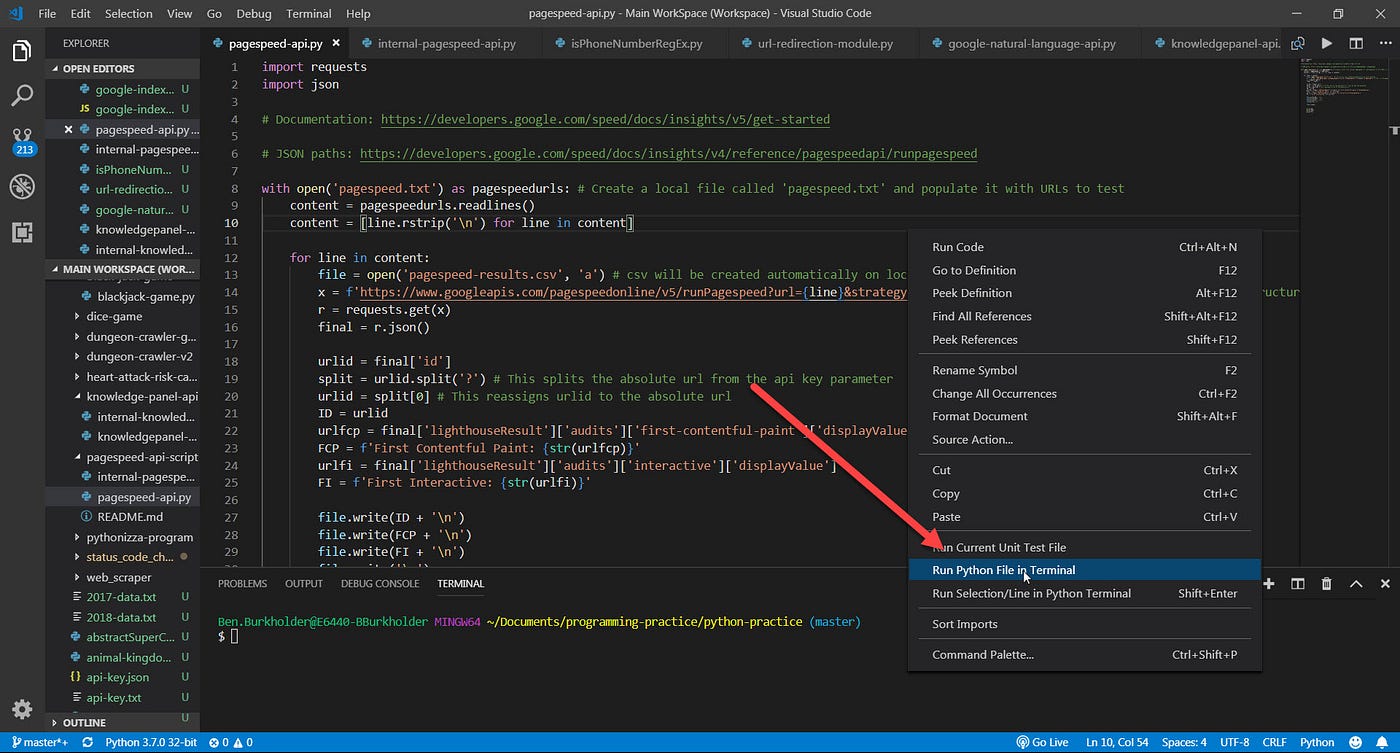Collapse the Open Editors section

pyautogui.click(x=98, y=69)
